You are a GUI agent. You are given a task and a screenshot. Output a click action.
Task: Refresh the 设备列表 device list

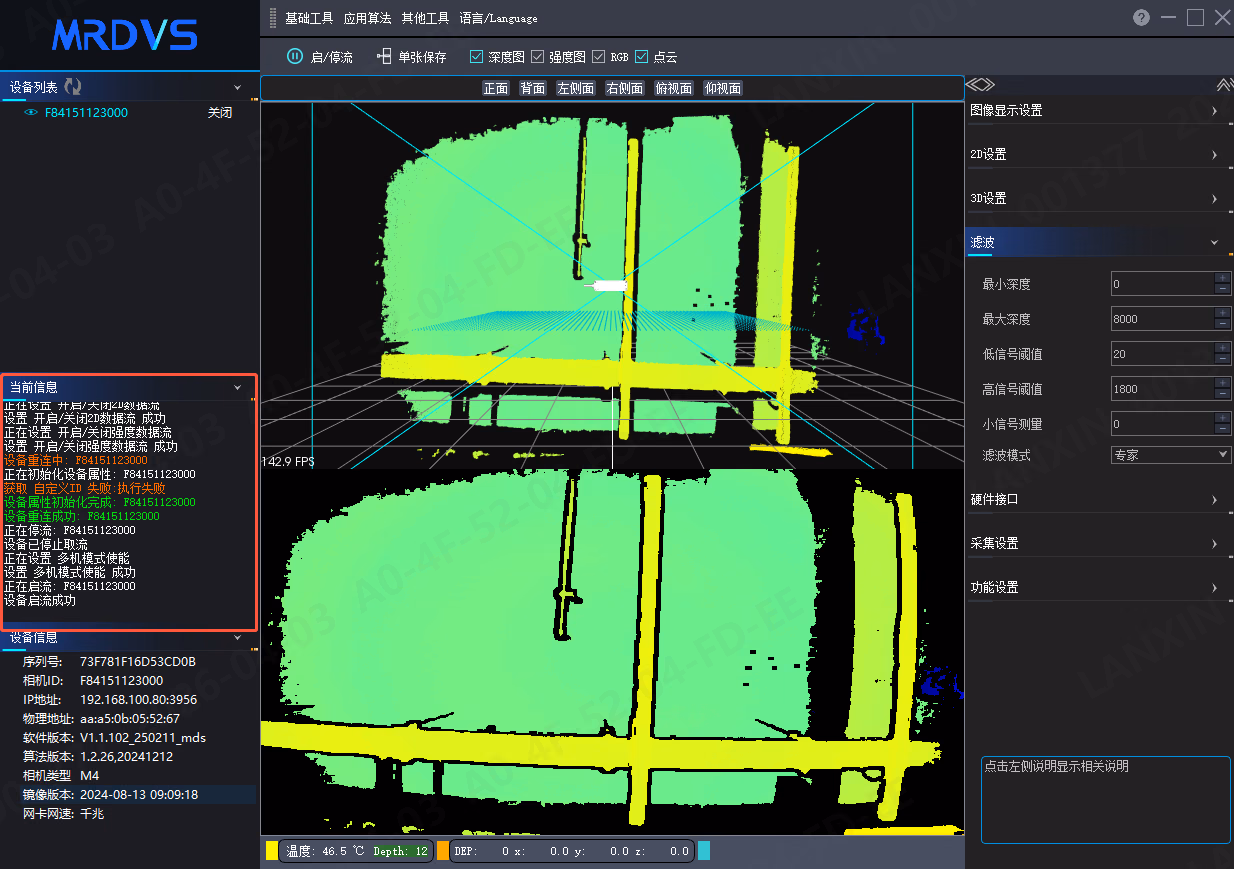[73, 87]
